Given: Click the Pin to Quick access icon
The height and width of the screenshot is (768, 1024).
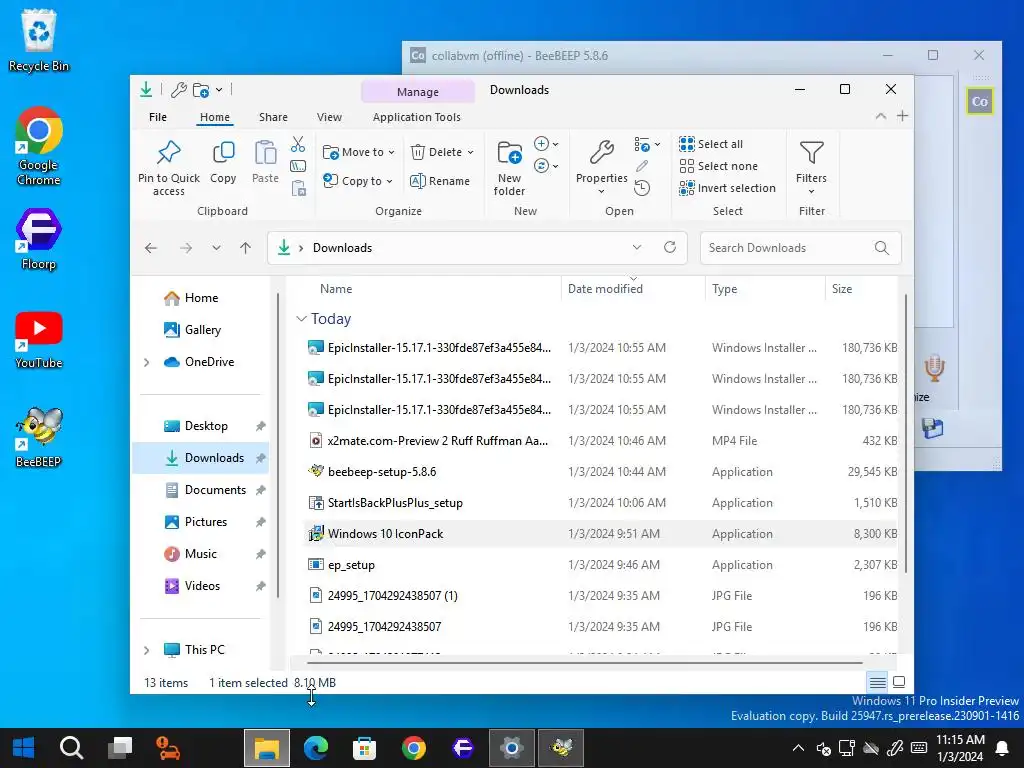Looking at the screenshot, I should 168,152.
